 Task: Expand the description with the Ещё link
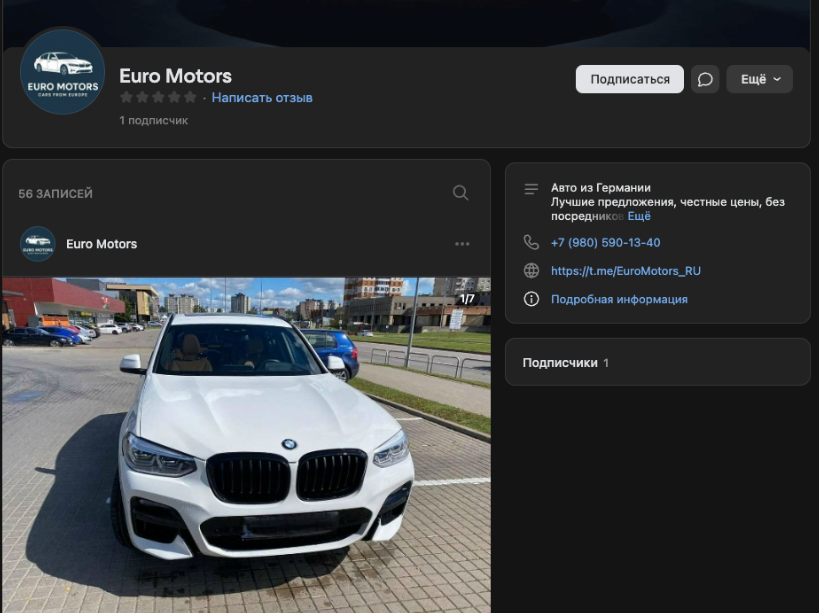click(637, 215)
